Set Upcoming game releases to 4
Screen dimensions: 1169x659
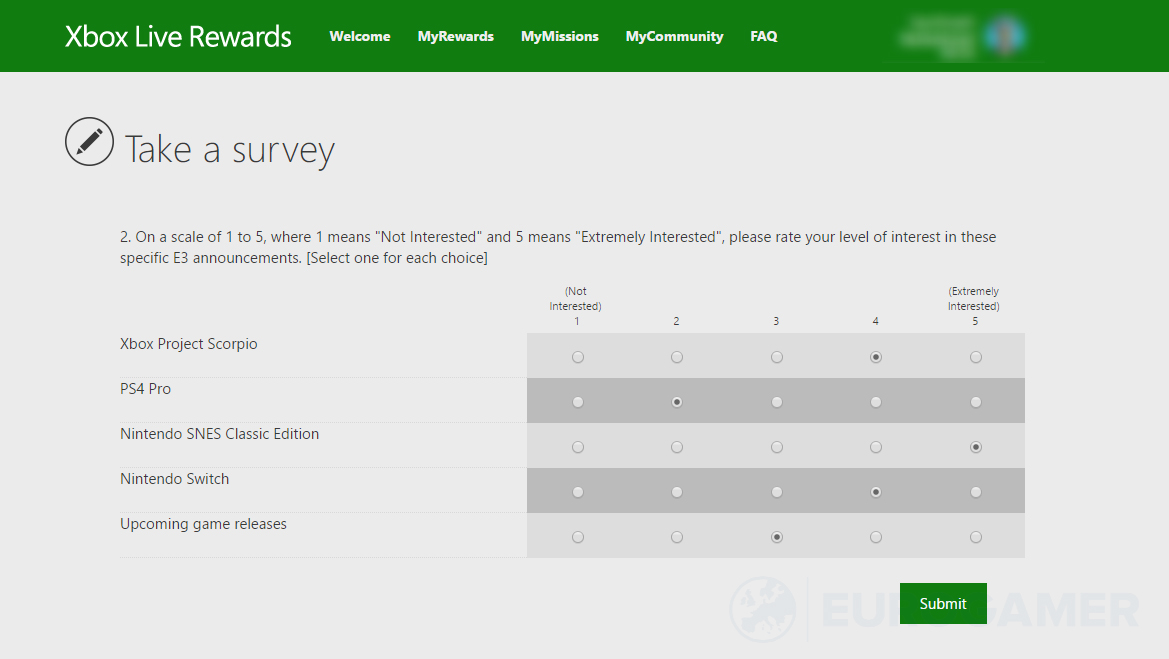[x=876, y=537]
